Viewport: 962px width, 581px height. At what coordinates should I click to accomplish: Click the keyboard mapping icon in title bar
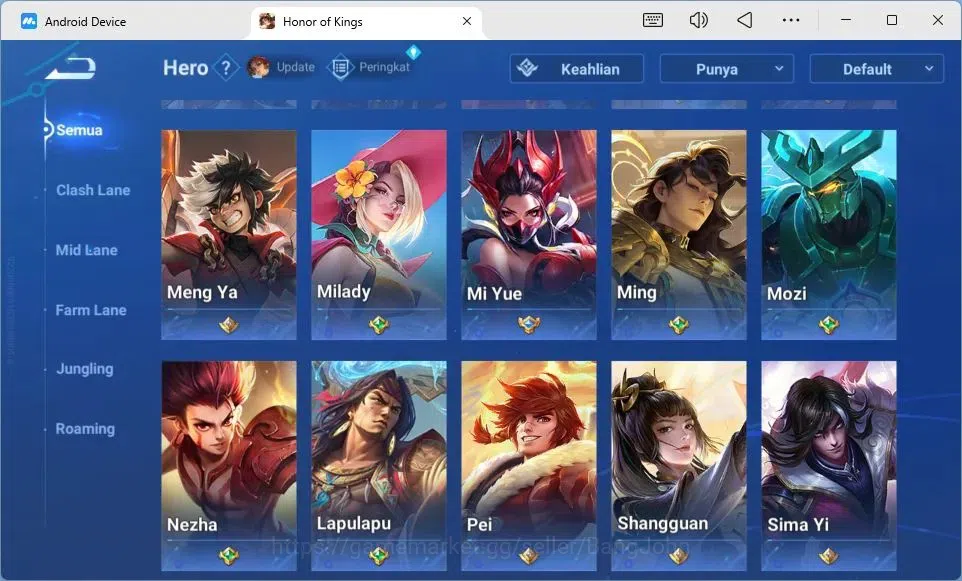(x=652, y=20)
